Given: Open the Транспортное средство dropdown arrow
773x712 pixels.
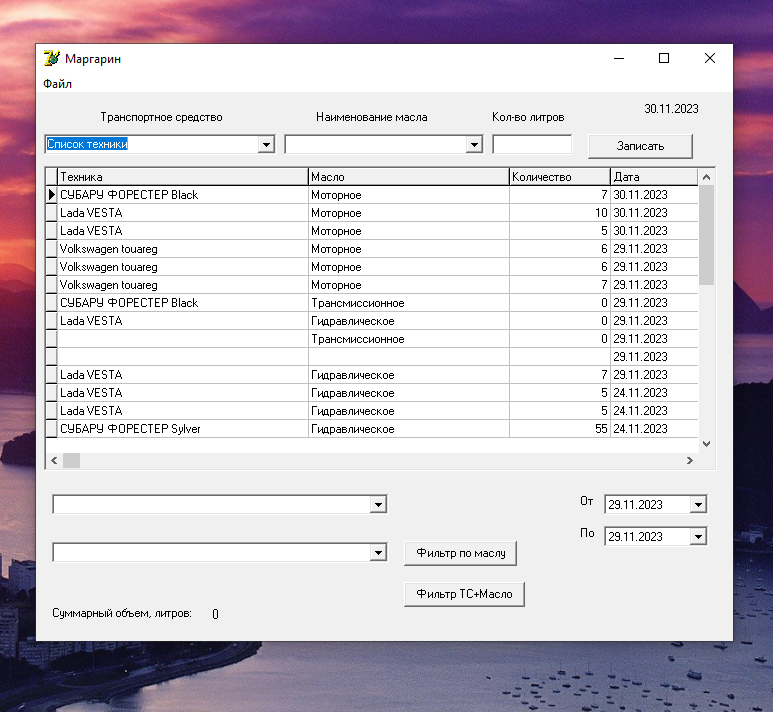Looking at the screenshot, I should click(266, 144).
